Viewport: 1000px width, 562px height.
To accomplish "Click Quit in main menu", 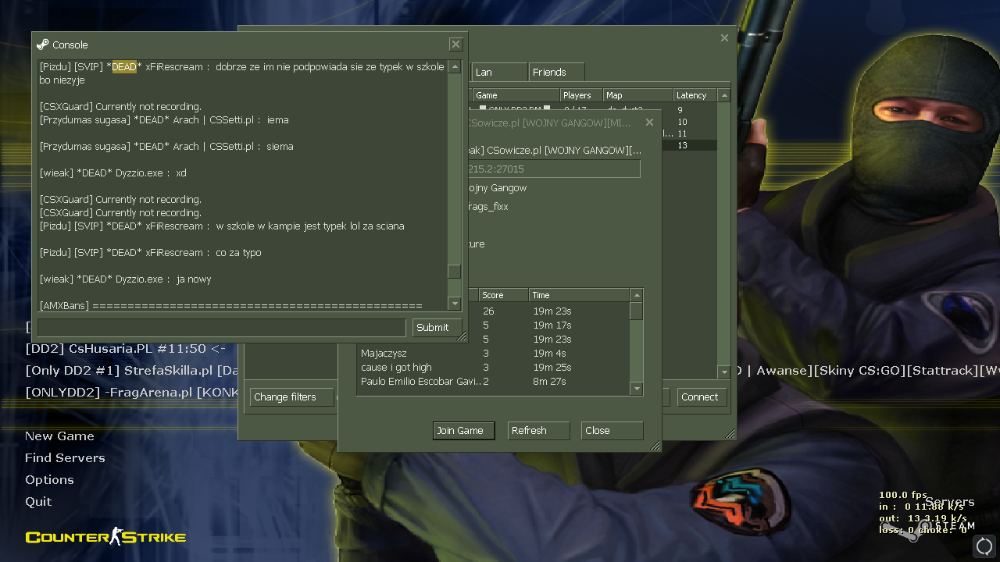I will coord(38,501).
